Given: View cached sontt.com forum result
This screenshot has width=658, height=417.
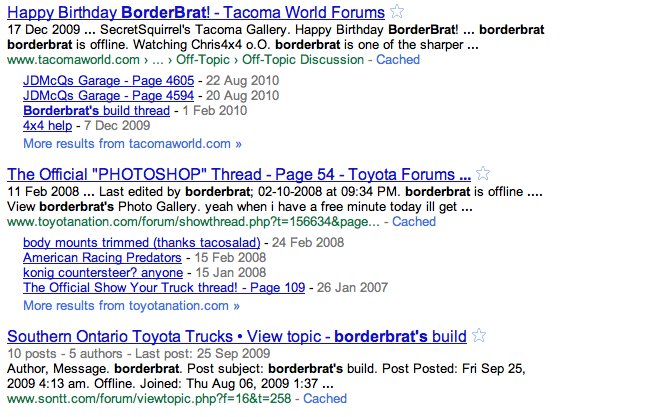Looking at the screenshot, I should pos(325,399).
